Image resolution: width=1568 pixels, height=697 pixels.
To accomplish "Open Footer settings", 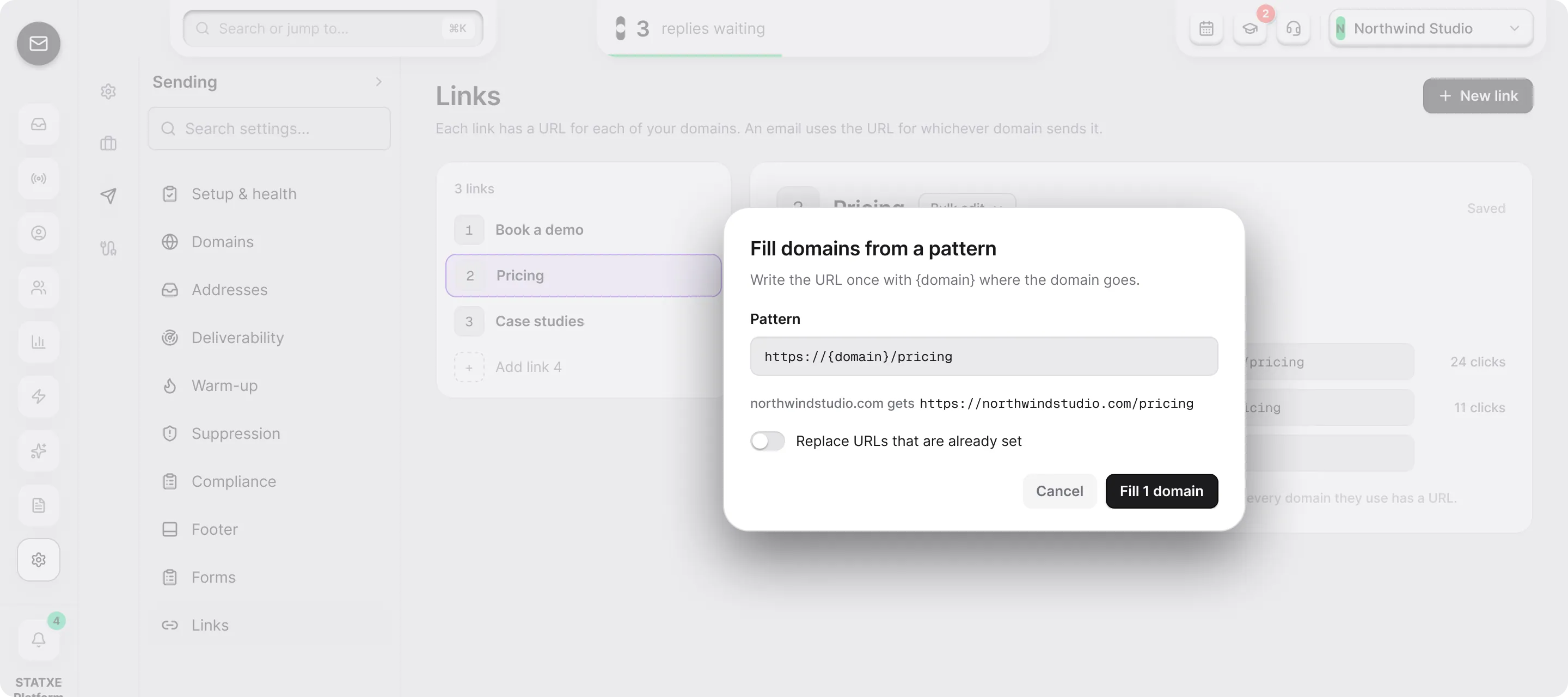I will pos(269,529).
